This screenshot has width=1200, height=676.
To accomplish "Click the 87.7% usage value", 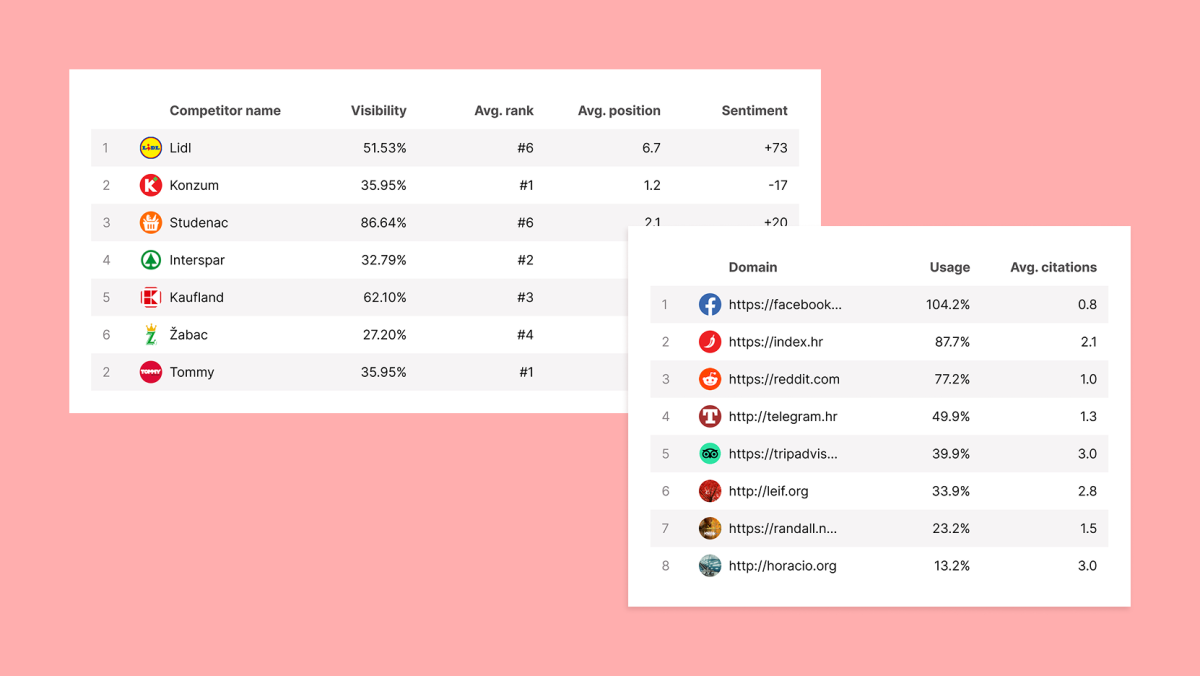I will [952, 342].
